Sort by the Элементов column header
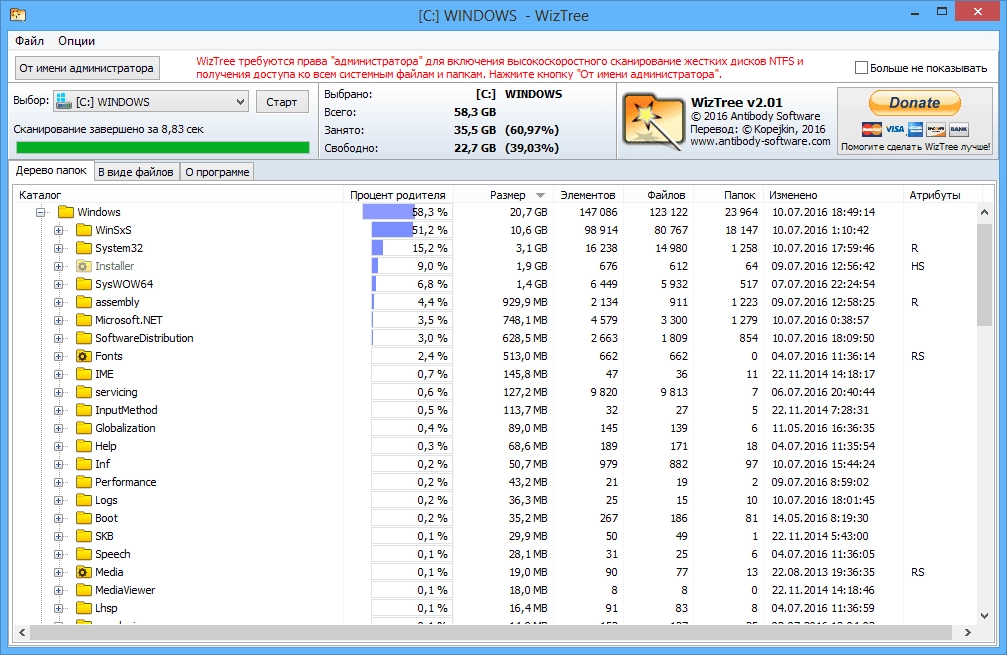Image resolution: width=1007 pixels, height=655 pixels. (587, 195)
